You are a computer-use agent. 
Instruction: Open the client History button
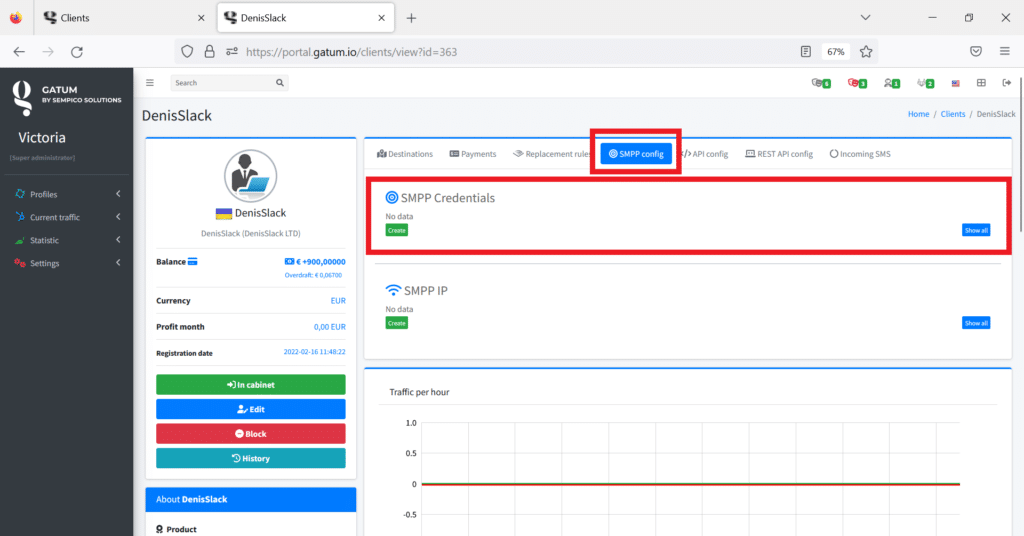tap(251, 458)
